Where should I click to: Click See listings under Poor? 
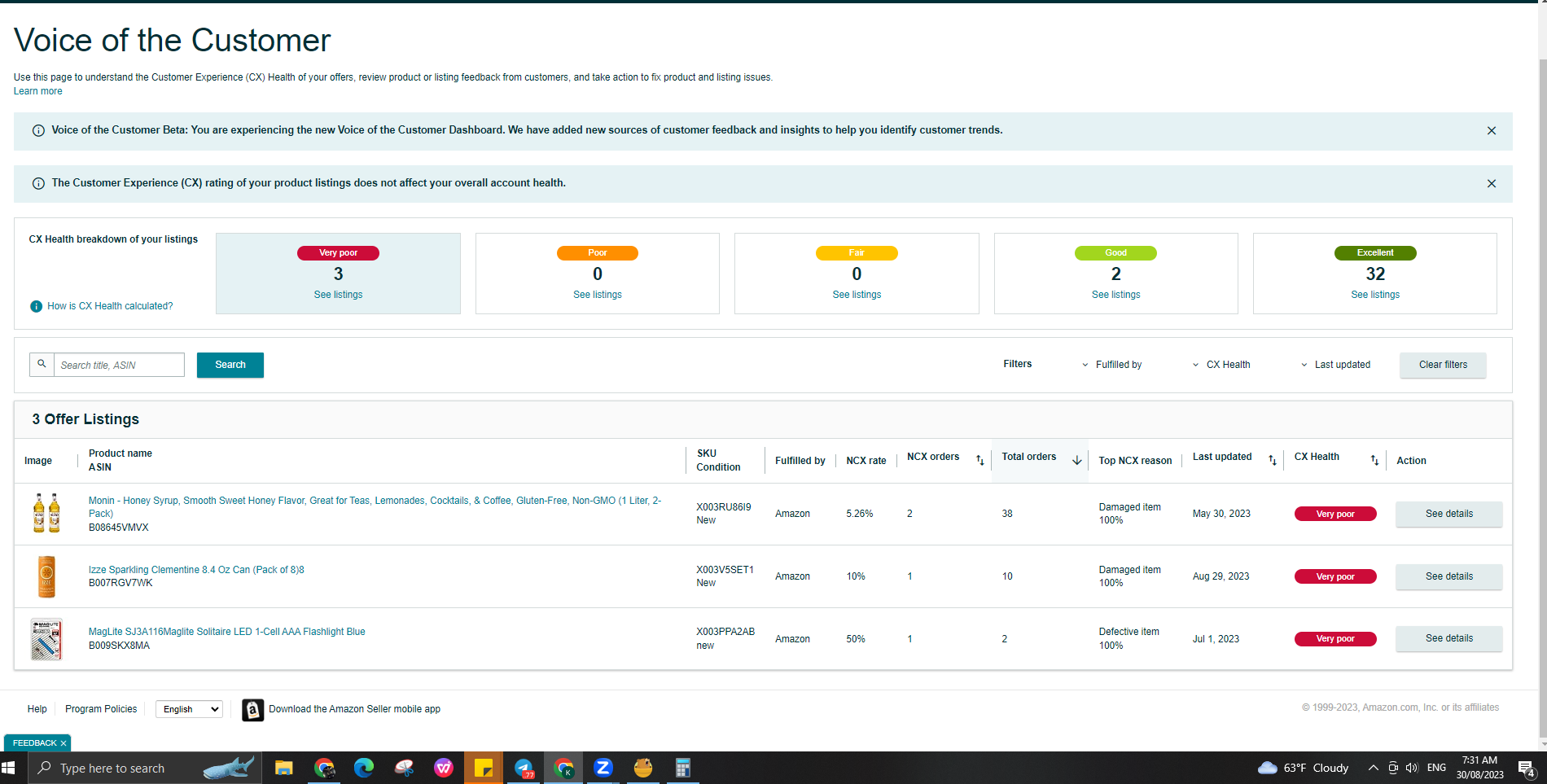(x=598, y=295)
